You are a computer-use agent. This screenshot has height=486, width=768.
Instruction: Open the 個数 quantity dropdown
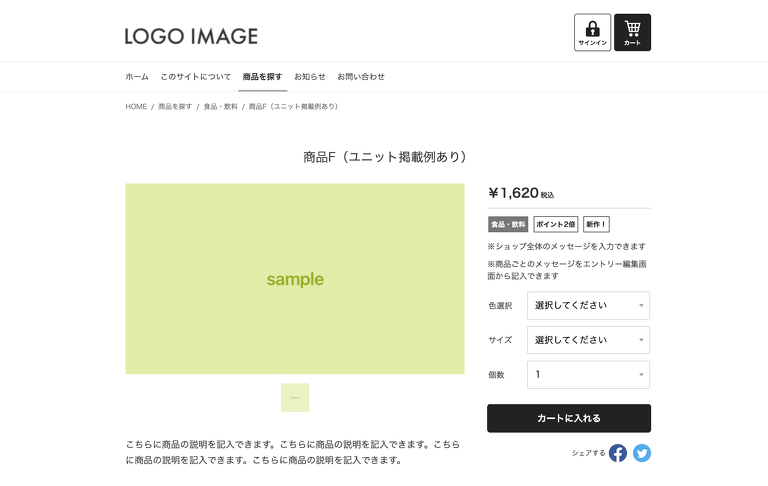[x=588, y=375]
